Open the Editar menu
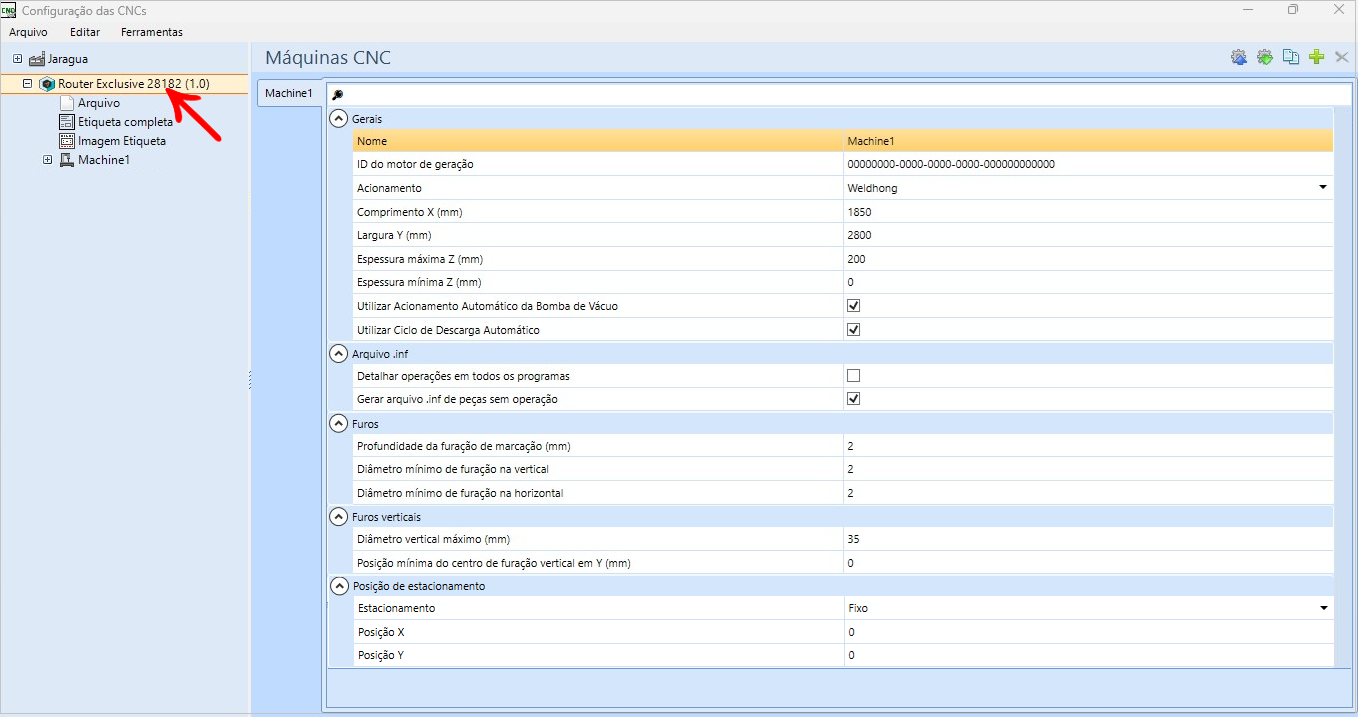Viewport: 1366px width, 717px height. tap(85, 32)
